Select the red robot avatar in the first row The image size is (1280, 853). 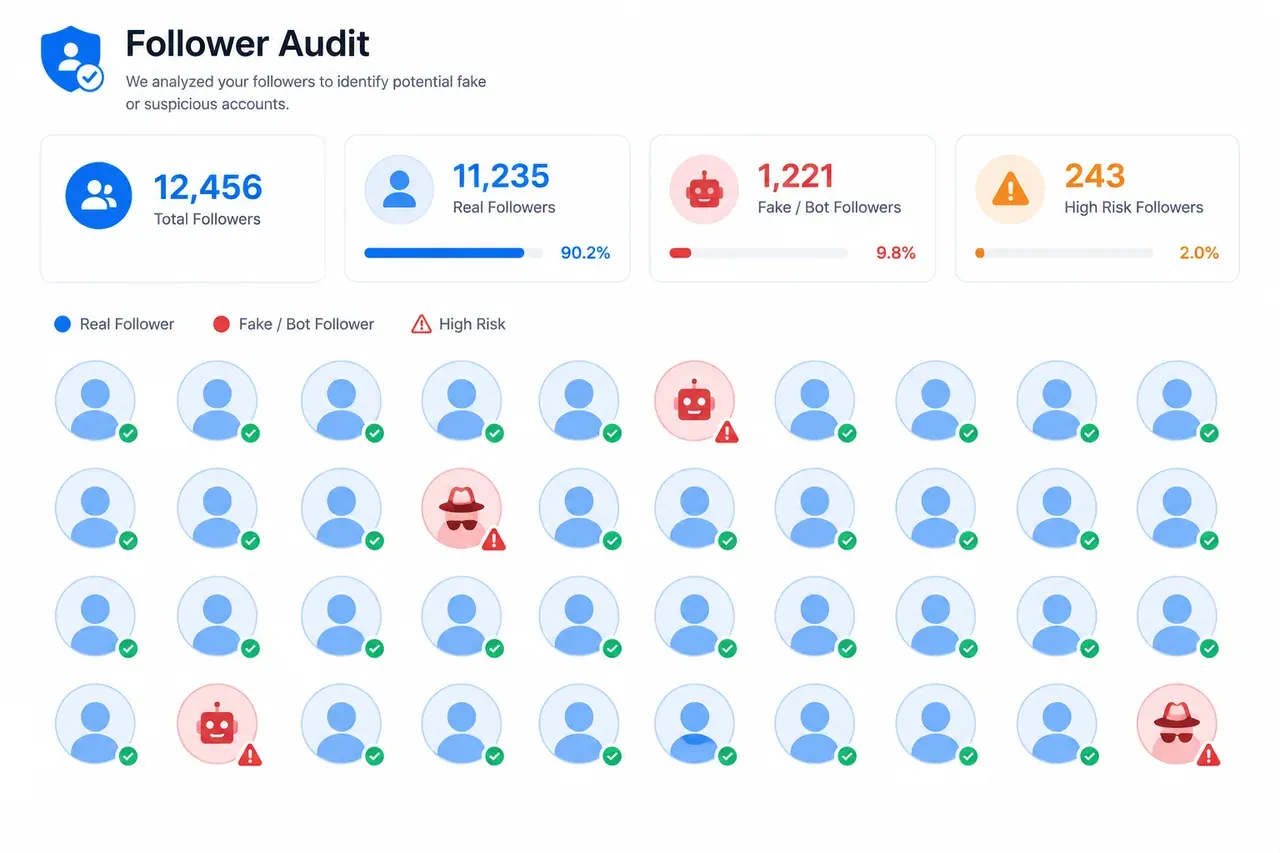click(x=694, y=401)
